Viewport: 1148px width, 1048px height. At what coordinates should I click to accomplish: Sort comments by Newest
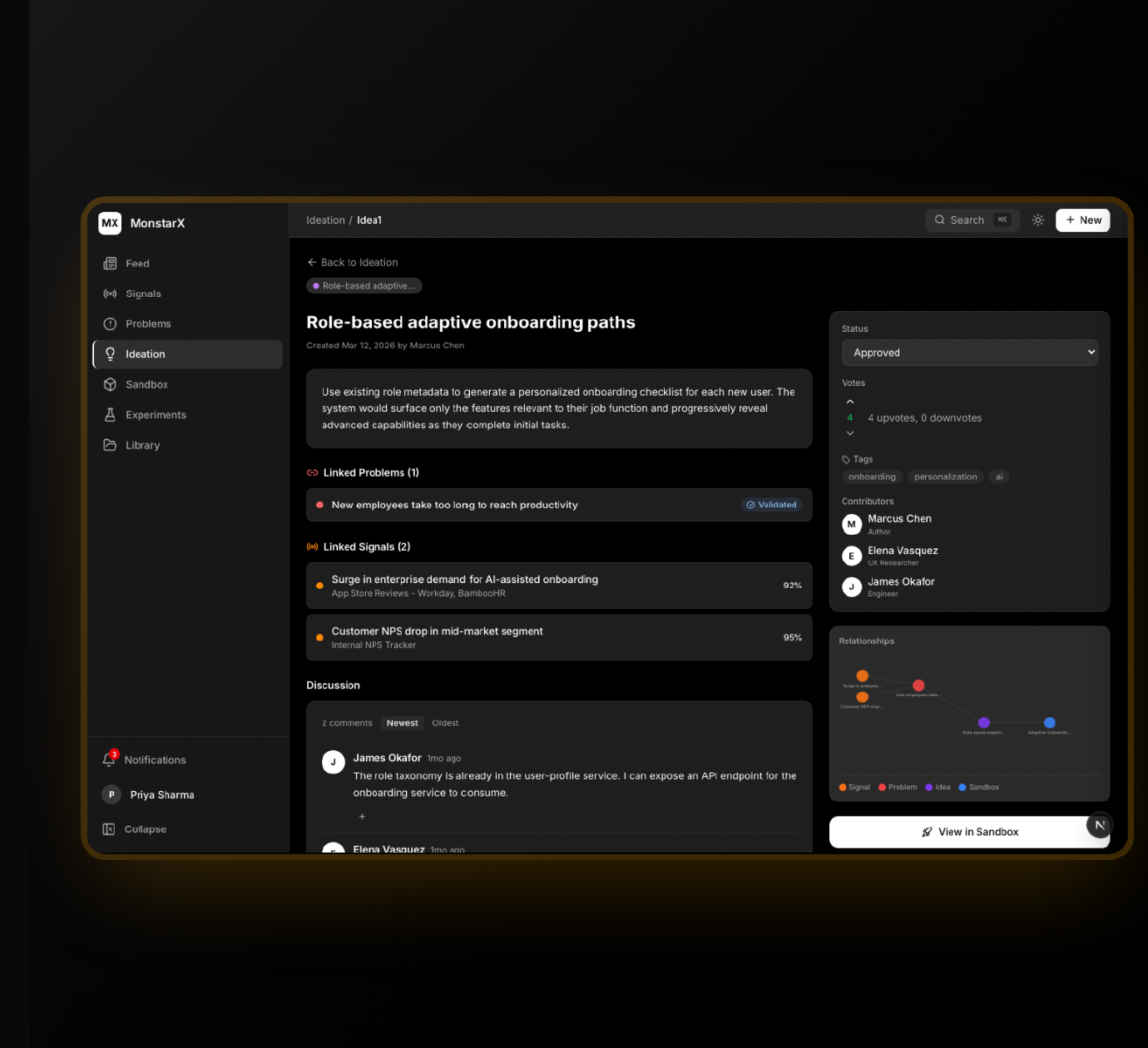(402, 723)
